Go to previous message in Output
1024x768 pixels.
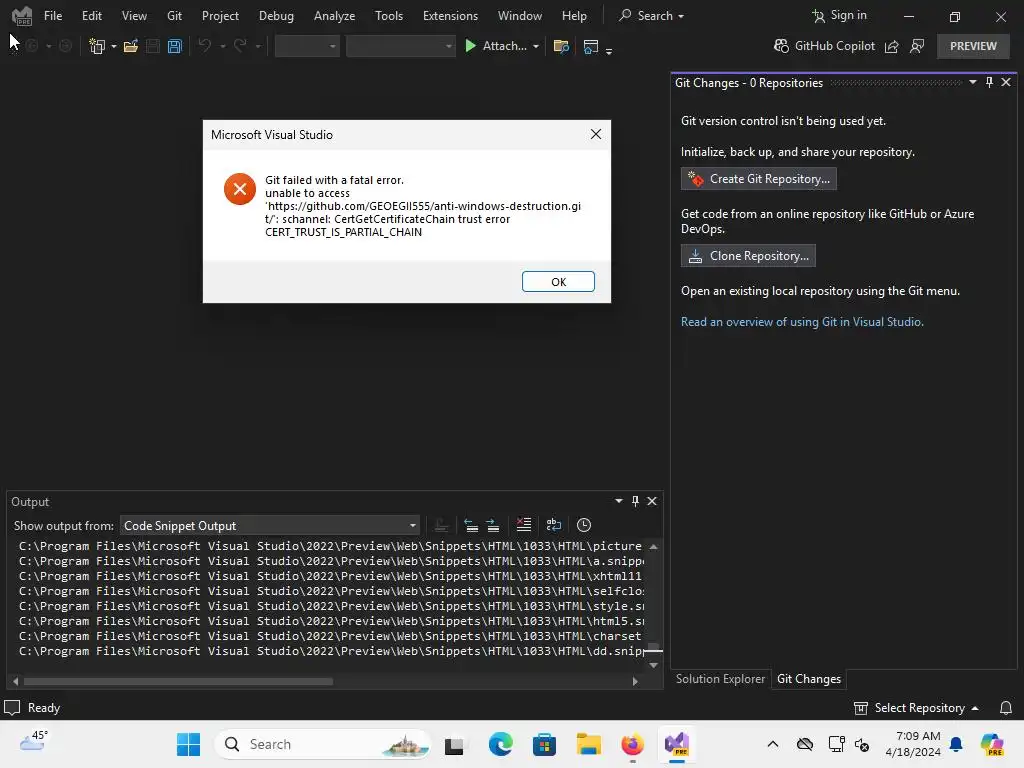[471, 525]
